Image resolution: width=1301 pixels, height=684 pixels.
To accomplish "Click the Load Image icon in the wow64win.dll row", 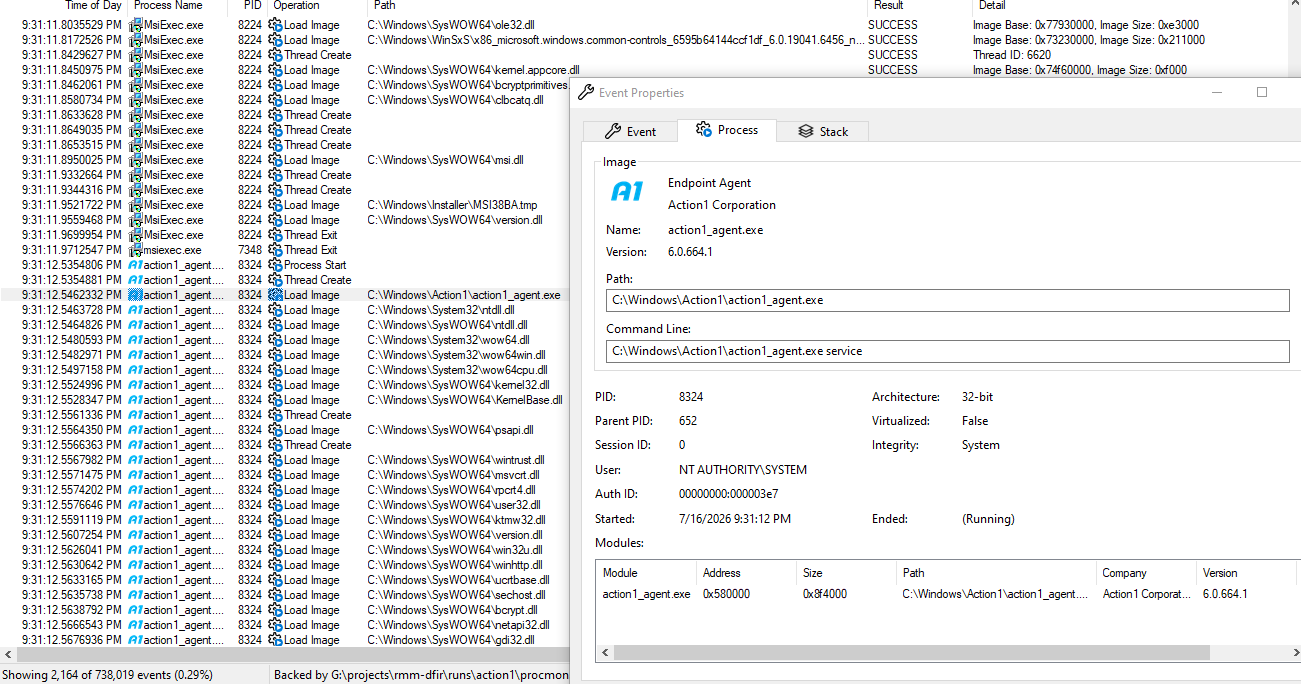I will [x=275, y=355].
